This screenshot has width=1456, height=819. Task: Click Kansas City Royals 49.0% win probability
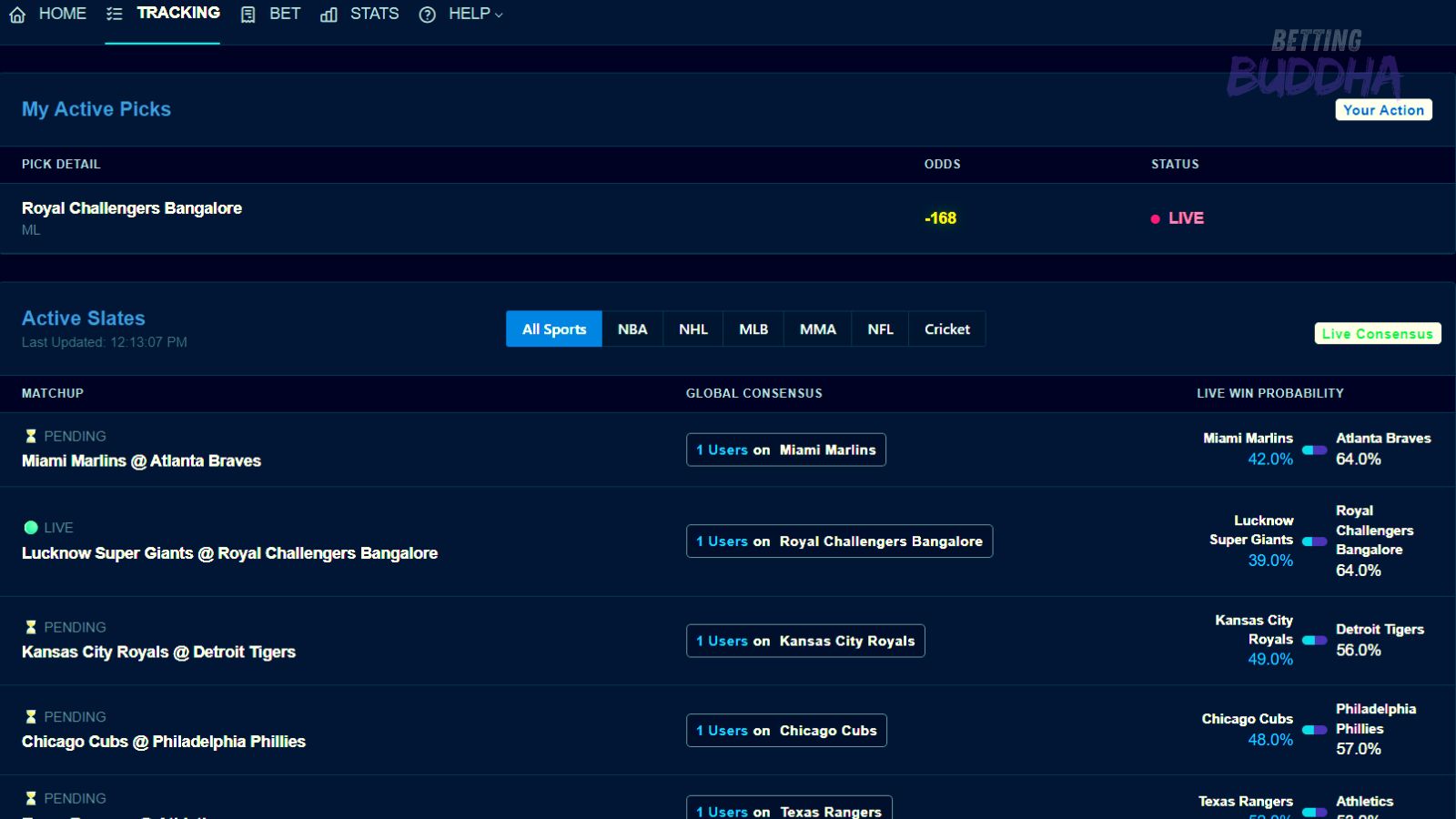1270,659
